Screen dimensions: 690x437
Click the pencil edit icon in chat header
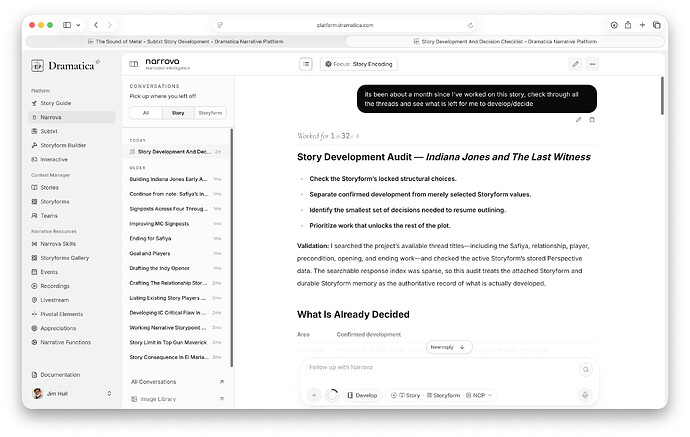[575, 64]
